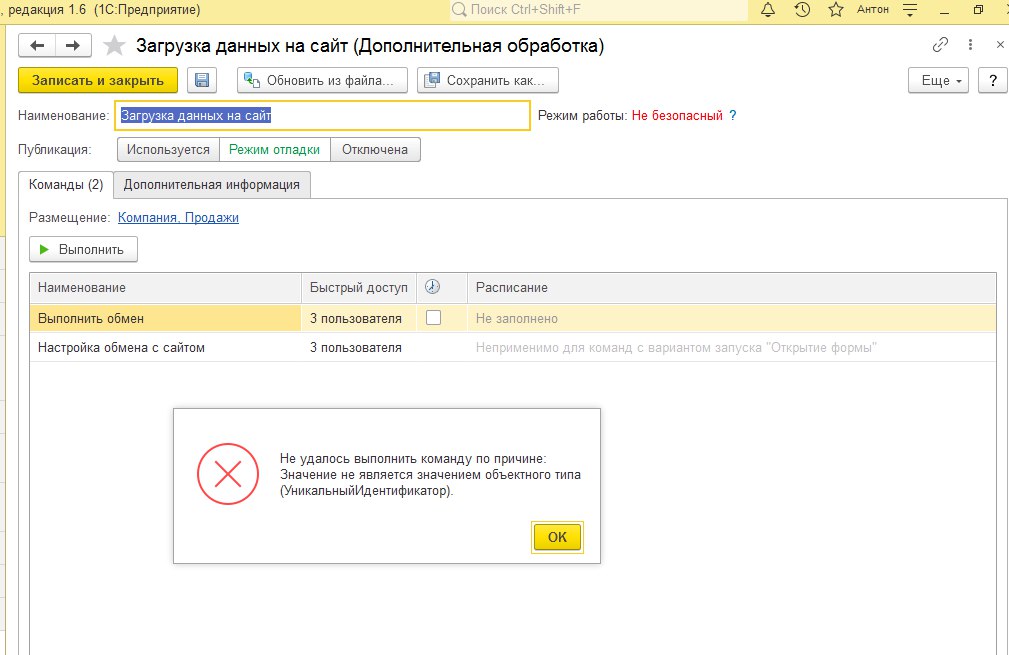The image size is (1009, 655).
Task: Switch to the Дополнительная информация tab
Action: (x=211, y=184)
